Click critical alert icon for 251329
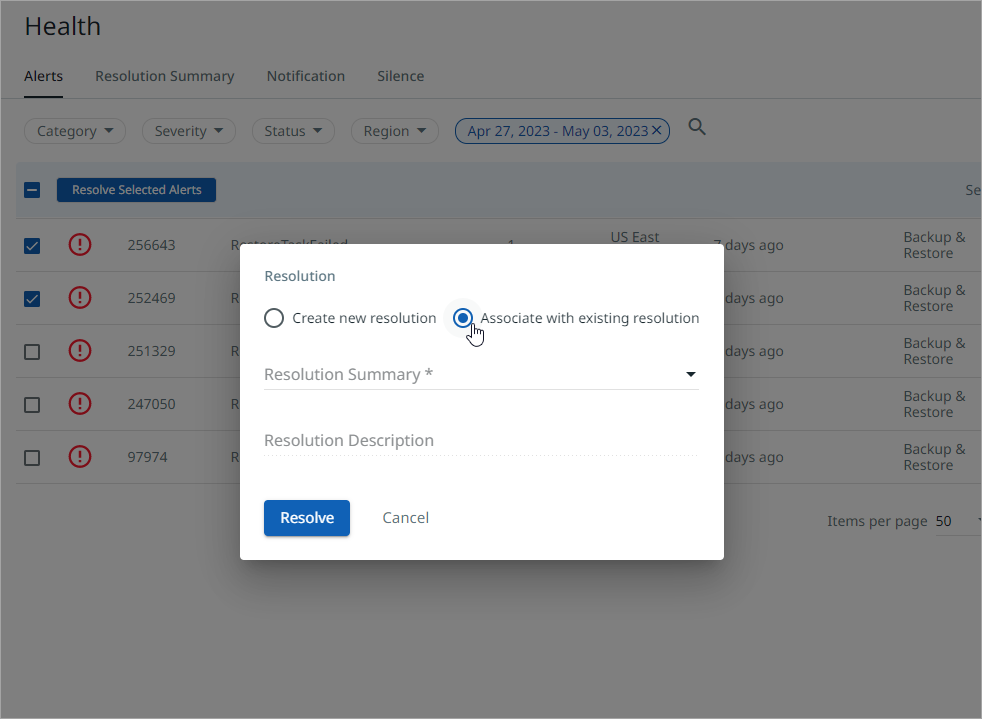Screen dimensions: 982x719 click(80, 351)
